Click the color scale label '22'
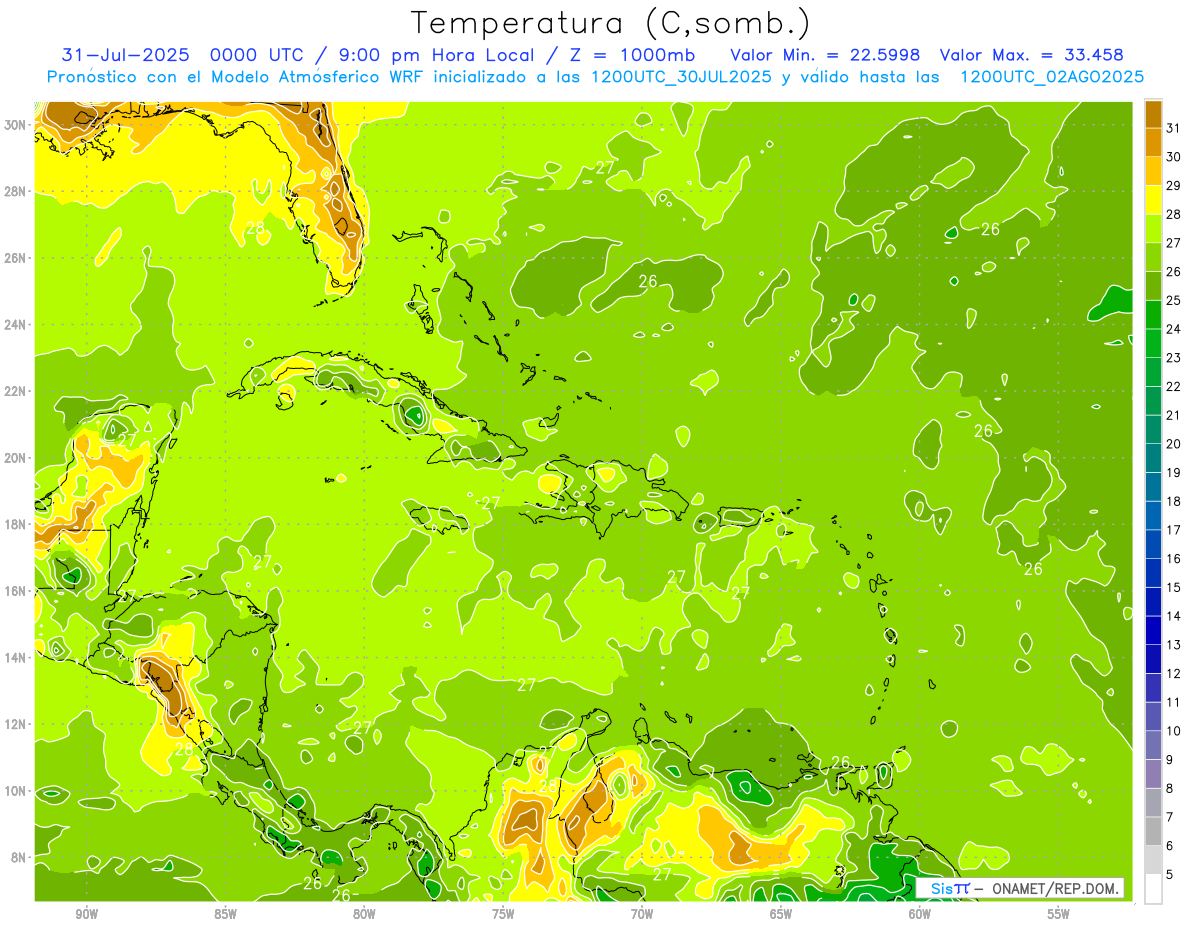The width and height of the screenshot is (1200, 927). (1174, 387)
